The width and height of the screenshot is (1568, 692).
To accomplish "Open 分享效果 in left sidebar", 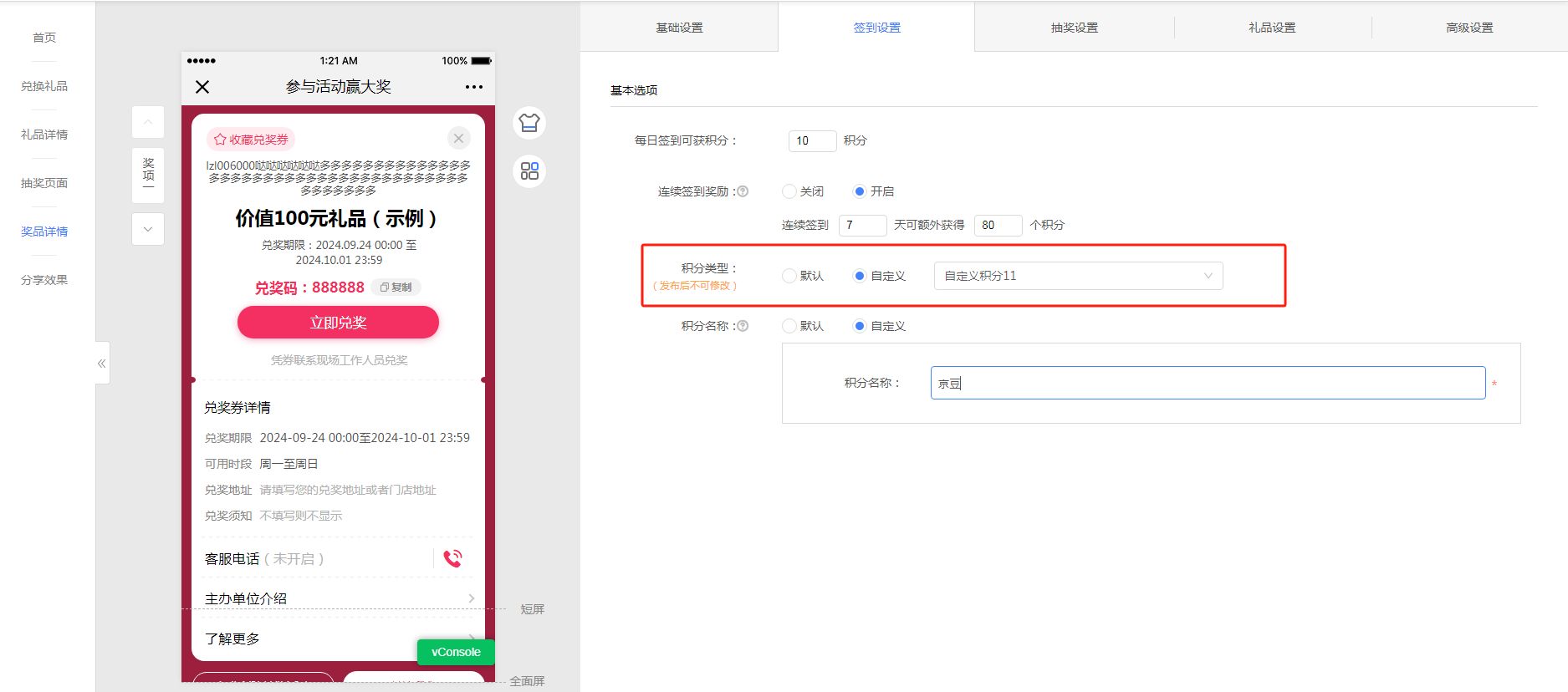I will coord(44,280).
